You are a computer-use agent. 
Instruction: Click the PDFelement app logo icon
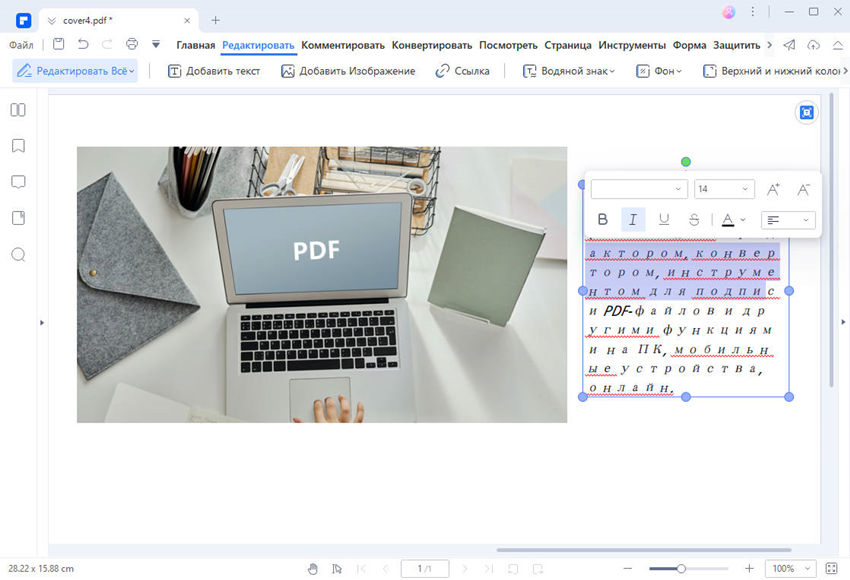tap(23, 21)
